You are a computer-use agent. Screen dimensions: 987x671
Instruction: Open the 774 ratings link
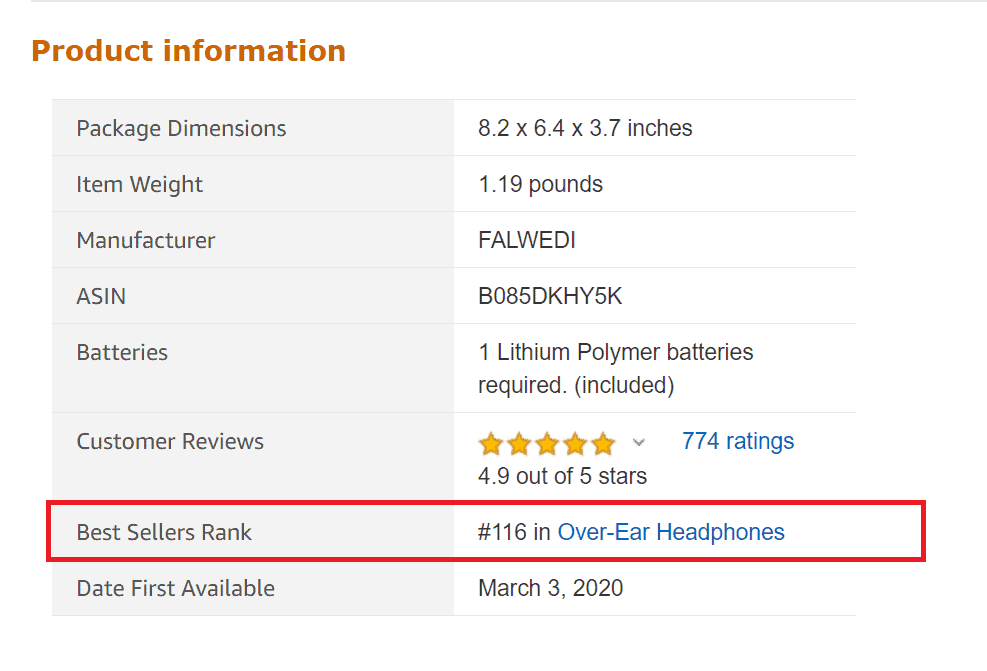(x=738, y=441)
